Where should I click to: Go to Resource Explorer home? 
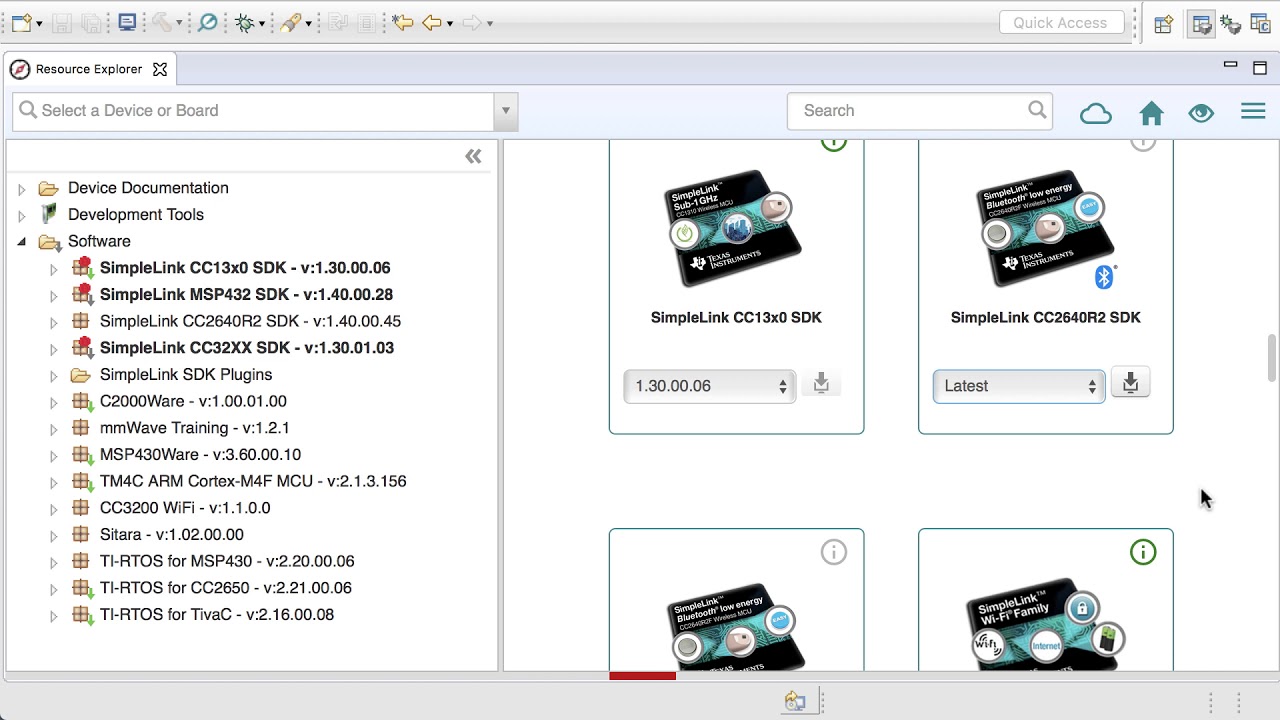point(1152,113)
